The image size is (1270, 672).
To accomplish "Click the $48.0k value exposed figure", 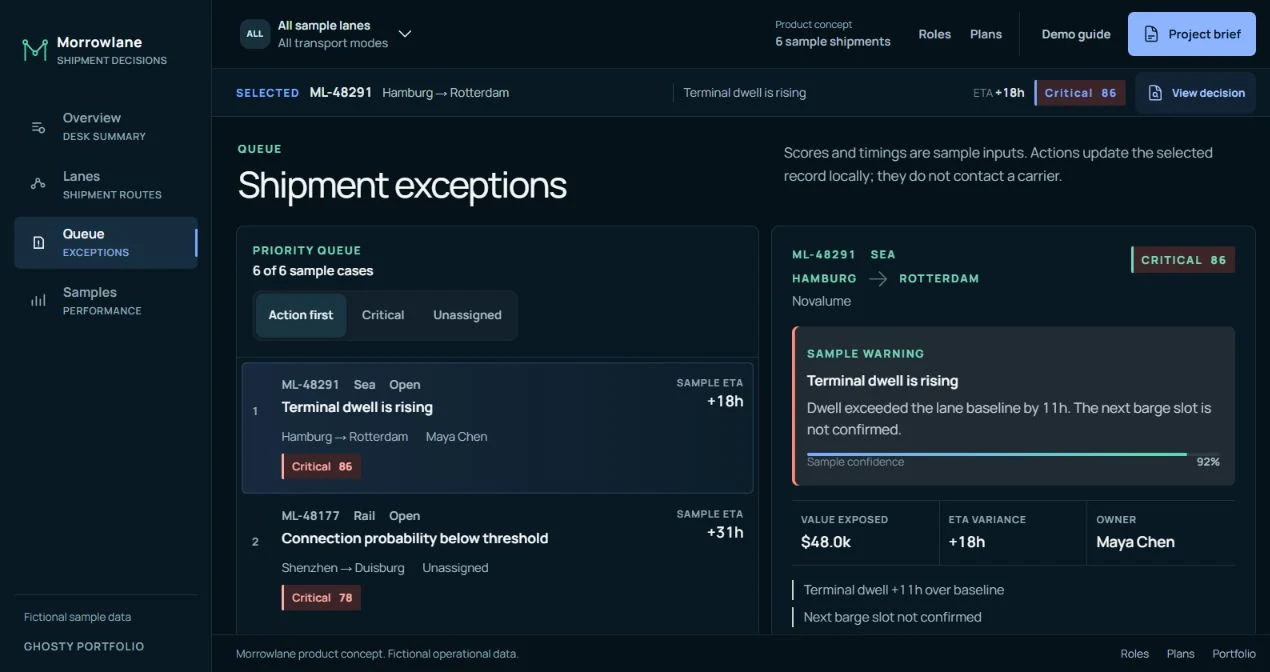I will click(x=826, y=542).
